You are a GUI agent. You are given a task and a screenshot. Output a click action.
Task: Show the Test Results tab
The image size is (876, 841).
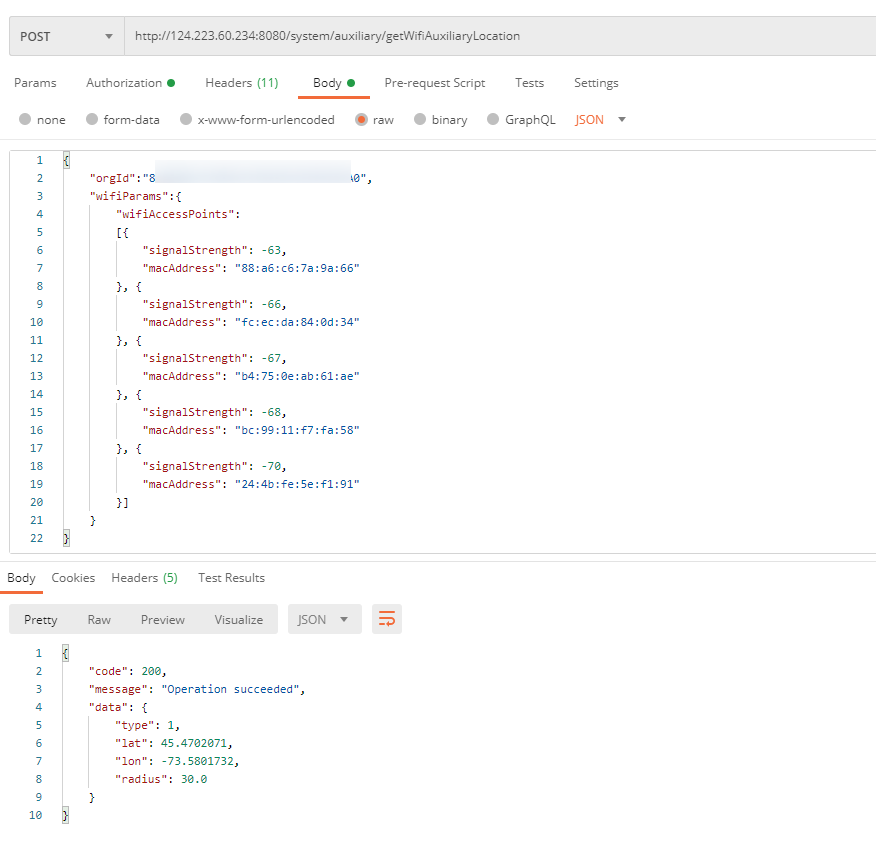click(x=231, y=578)
